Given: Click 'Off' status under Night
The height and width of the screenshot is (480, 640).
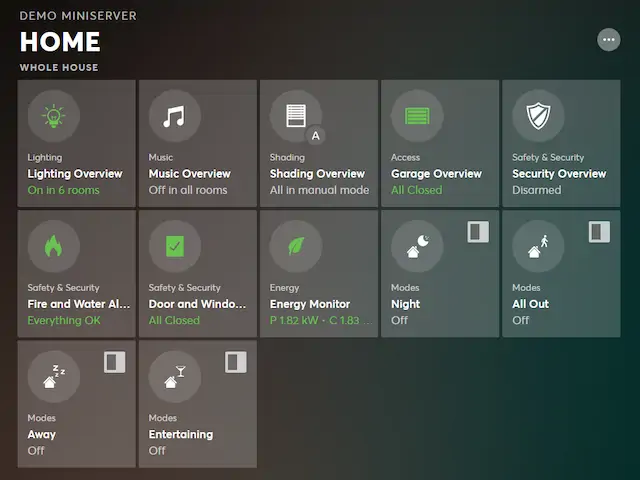Looking at the screenshot, I should pos(399,320).
